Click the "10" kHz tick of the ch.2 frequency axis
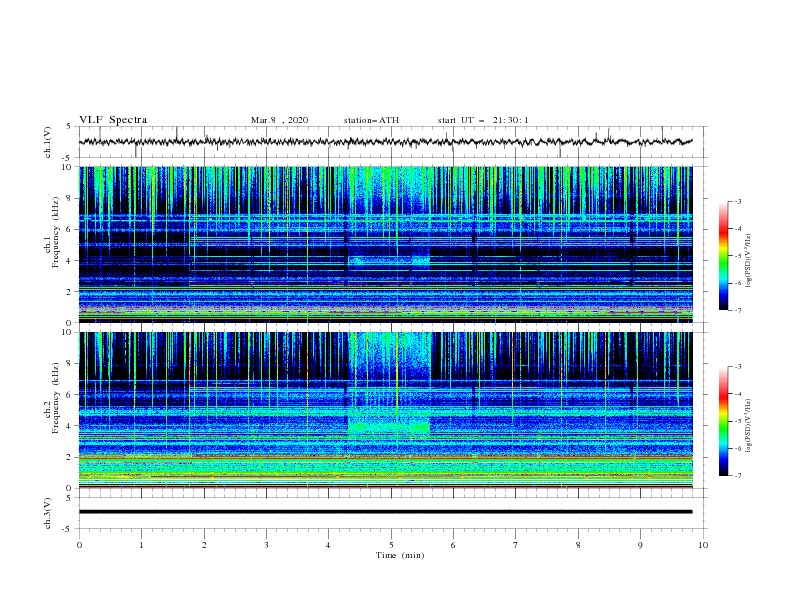 click(x=67, y=332)
